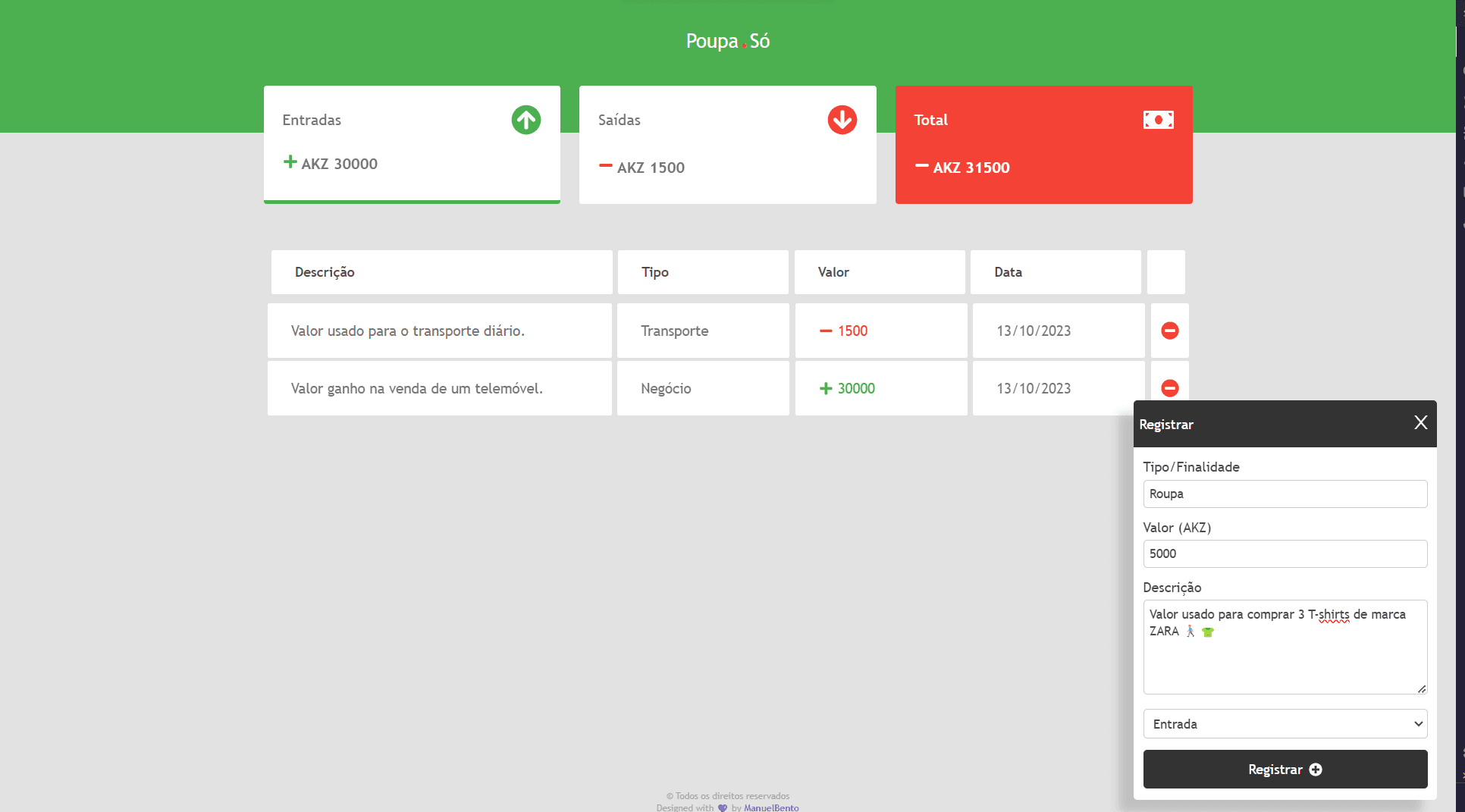Click inside the Descrição textarea
The image size is (1465, 812).
point(1285,647)
